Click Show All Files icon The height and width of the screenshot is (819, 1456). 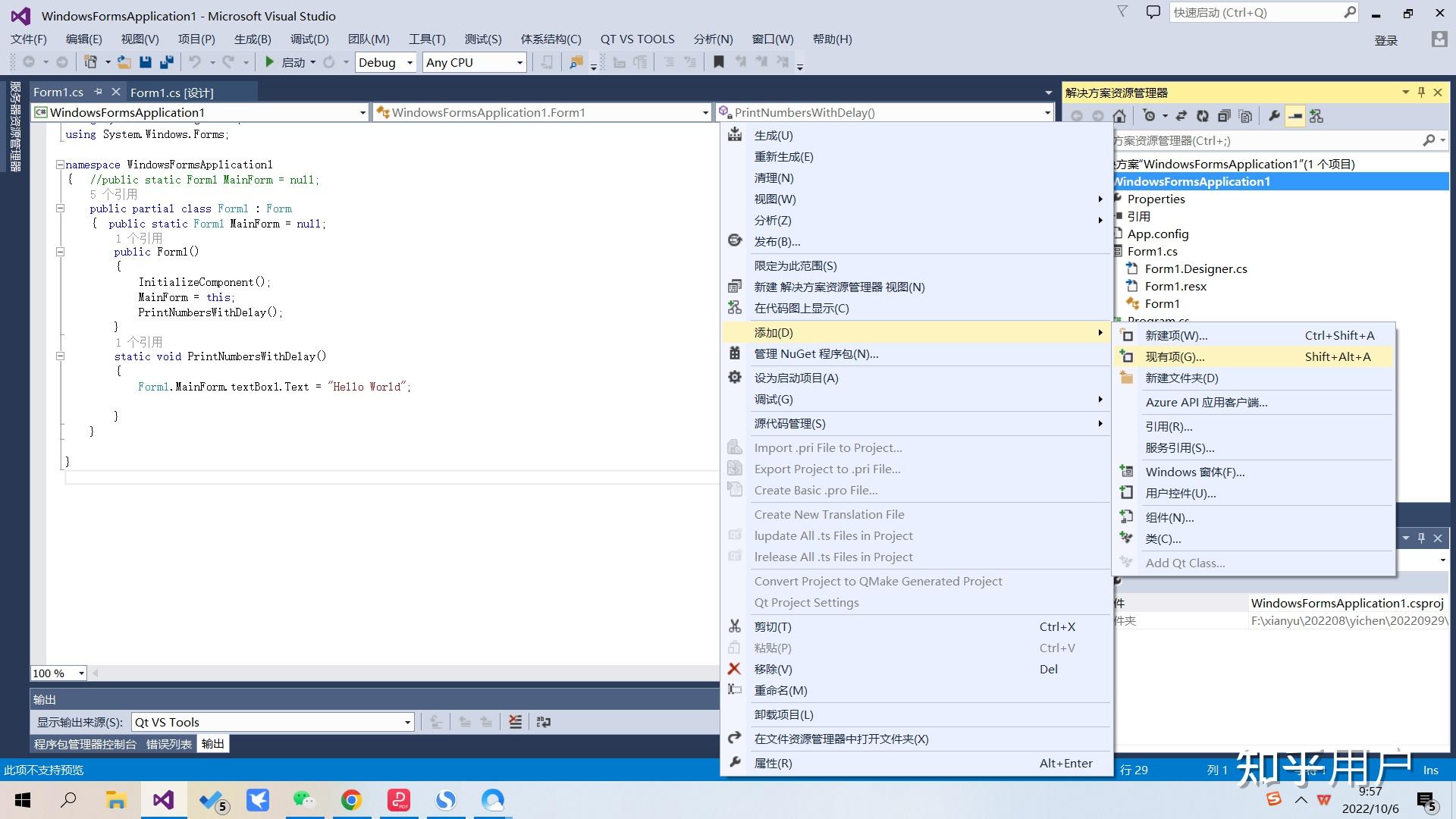pos(1244,116)
